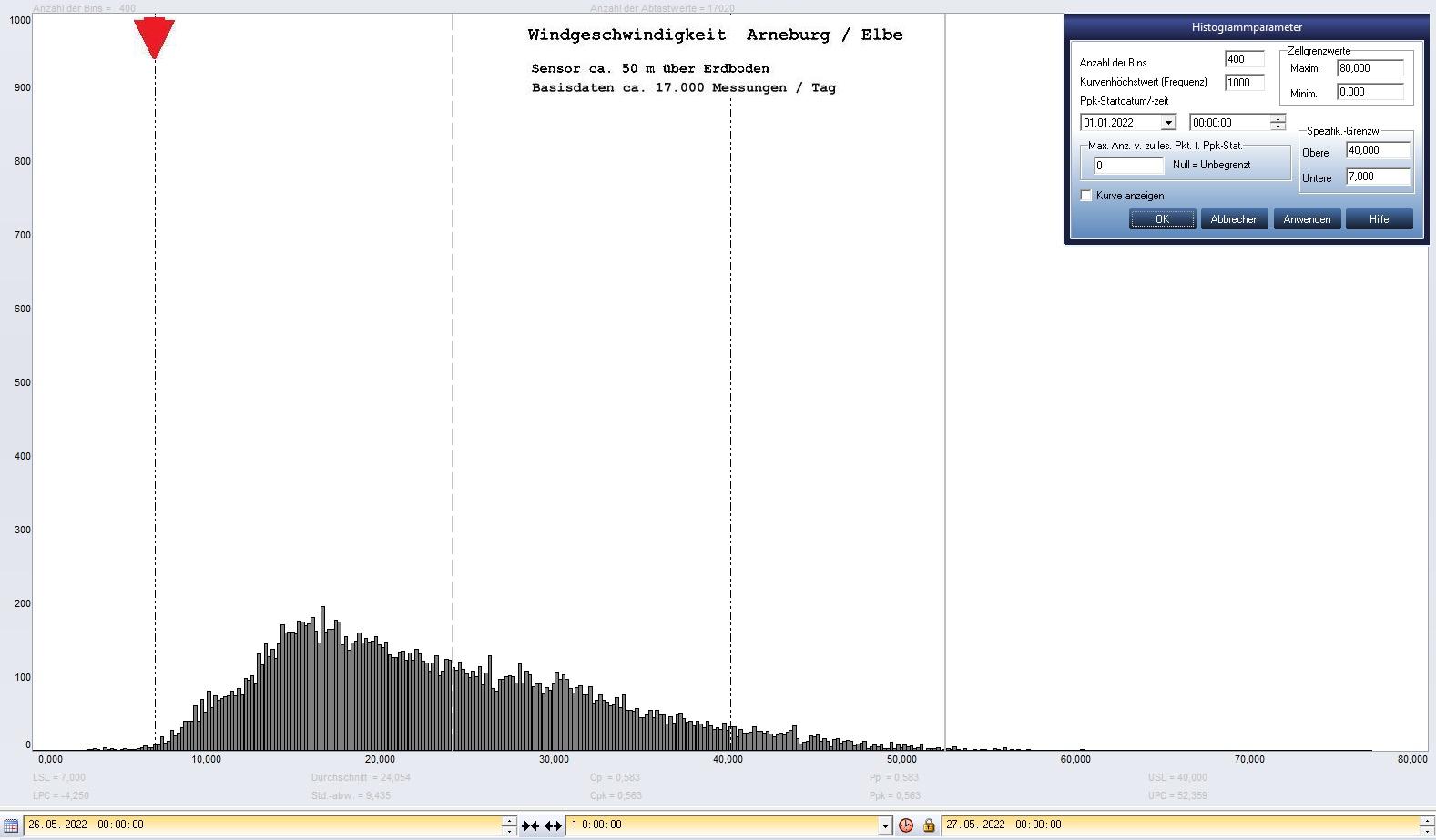
Task: Click the chart title Windgeschwindigkeit Arneburg / Elbe
Action: pyautogui.click(x=715, y=35)
